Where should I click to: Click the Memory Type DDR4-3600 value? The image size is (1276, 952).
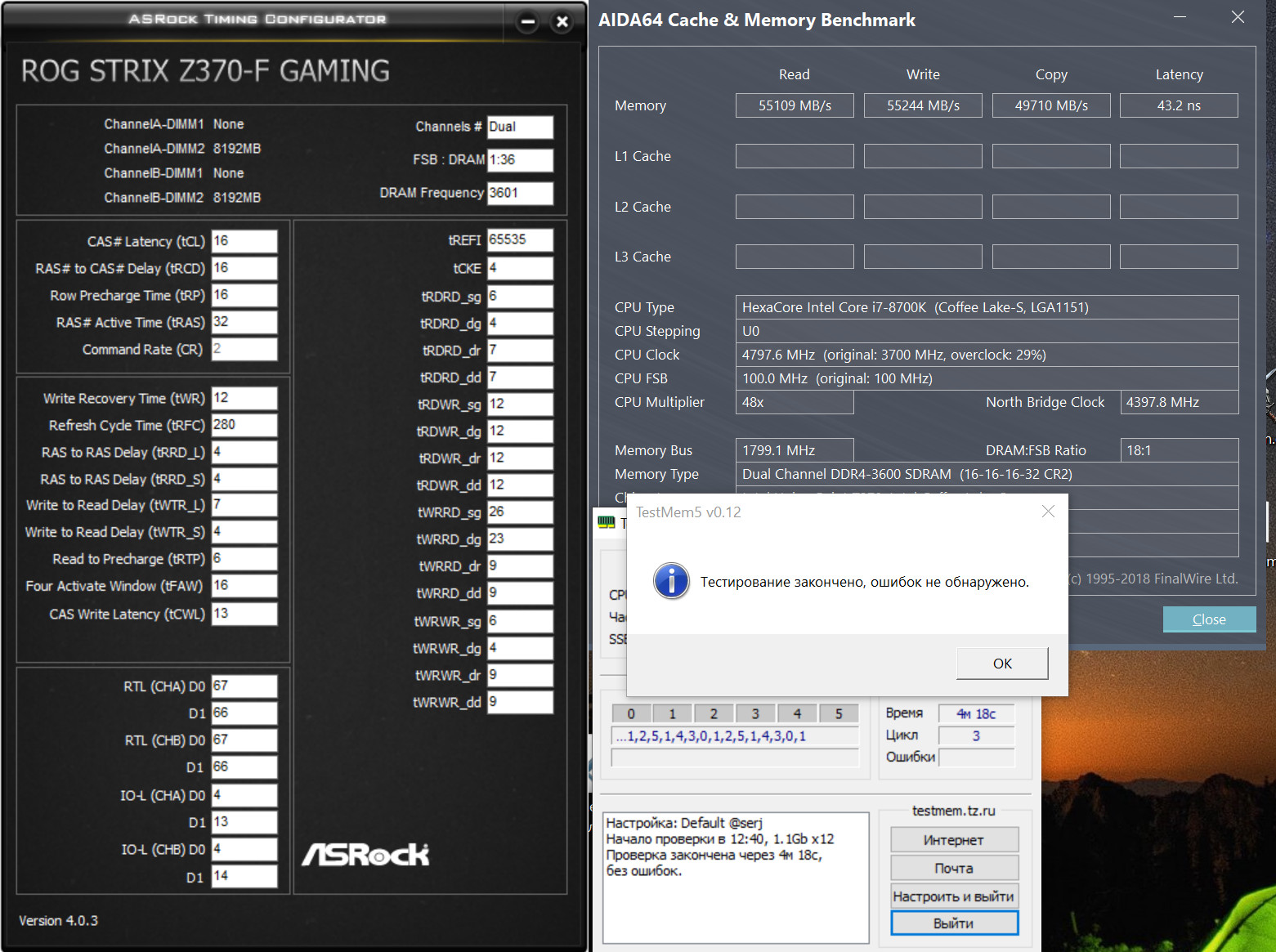[x=987, y=474]
